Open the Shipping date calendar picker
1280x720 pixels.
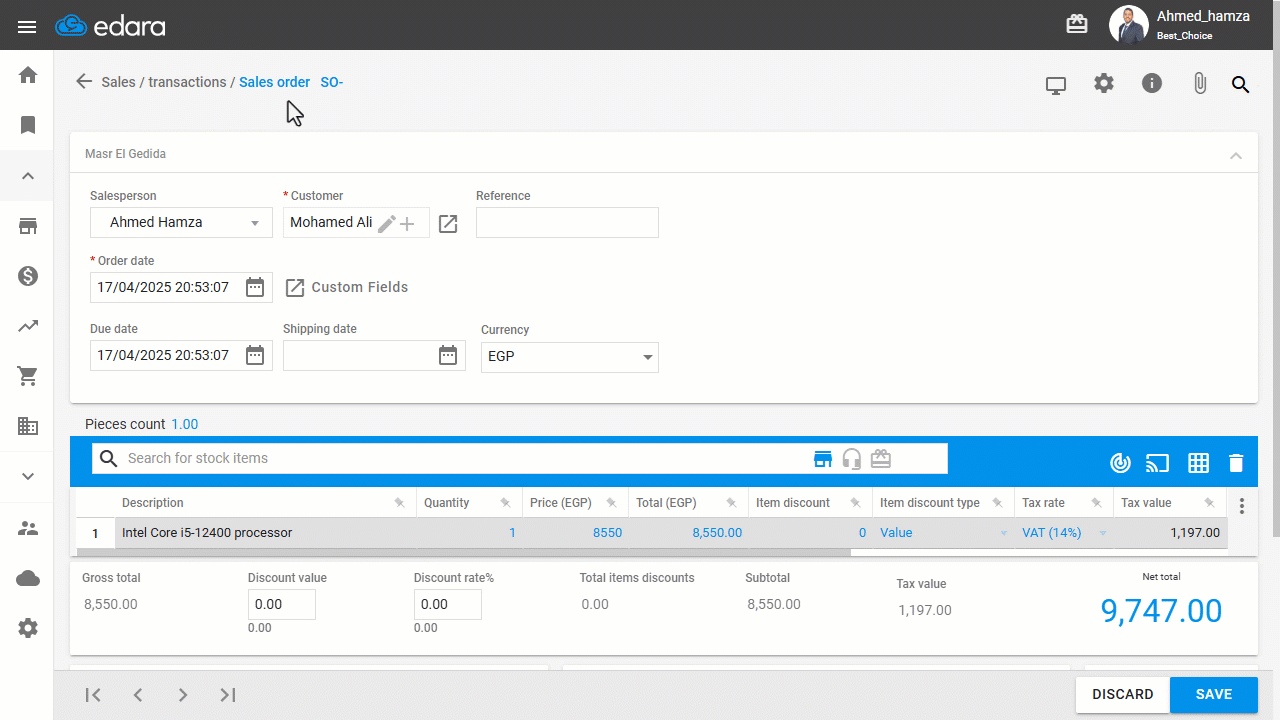click(x=448, y=355)
